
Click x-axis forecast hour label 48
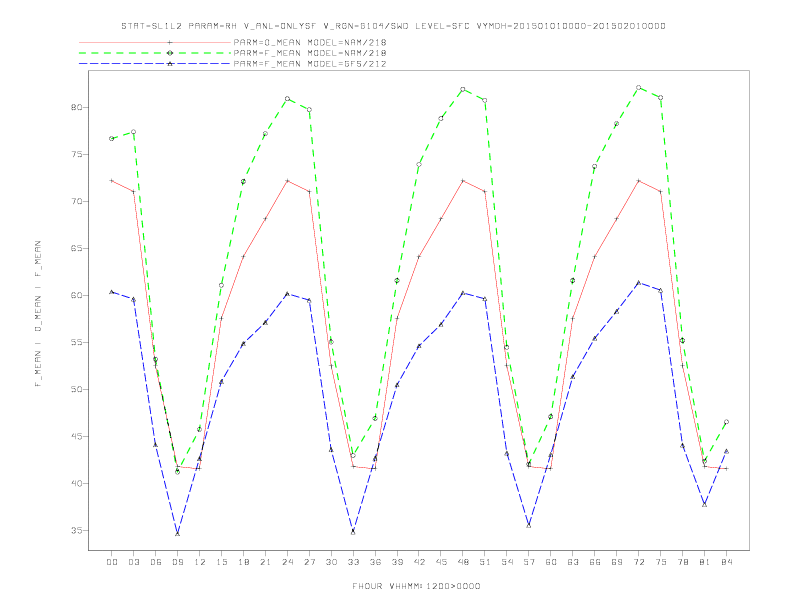coord(463,562)
